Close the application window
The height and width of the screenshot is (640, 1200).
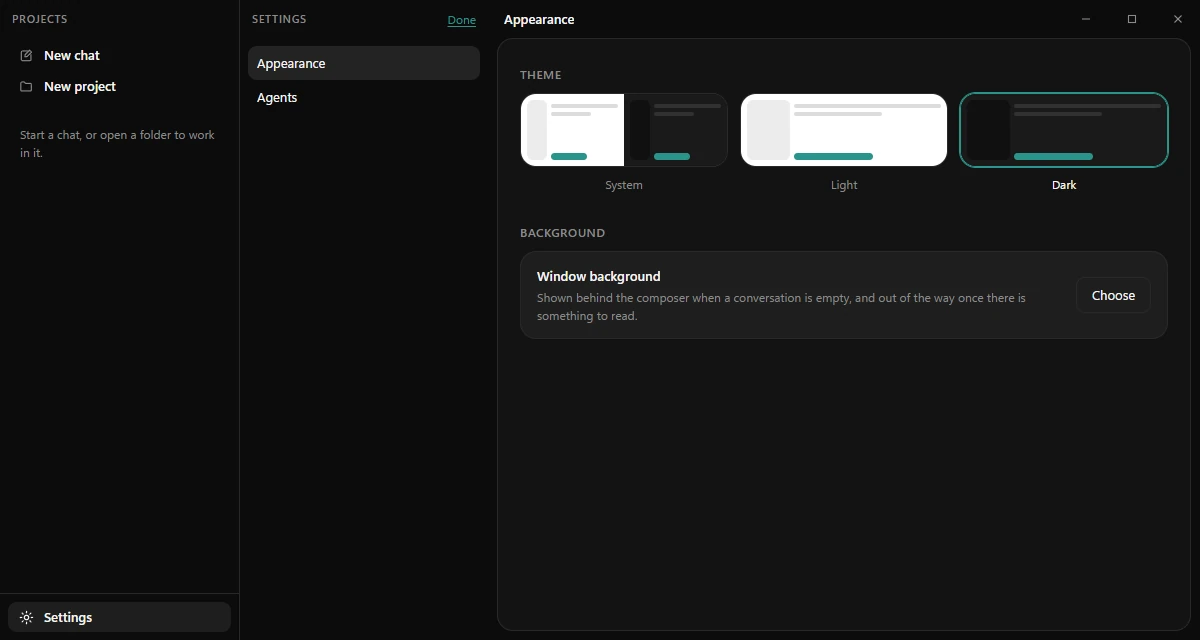click(1177, 19)
